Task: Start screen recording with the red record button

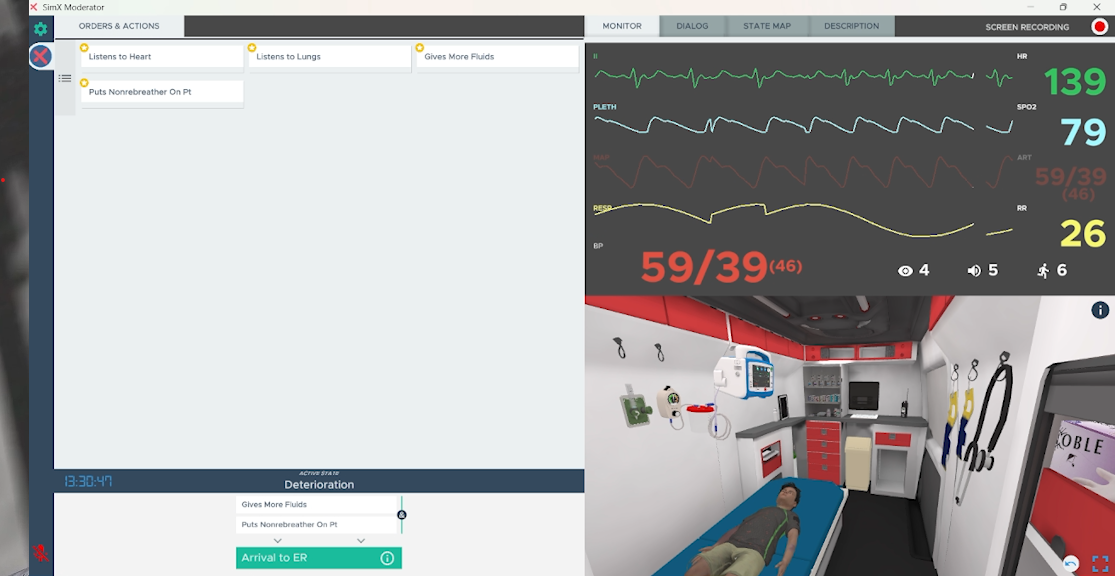Action: (x=1099, y=27)
